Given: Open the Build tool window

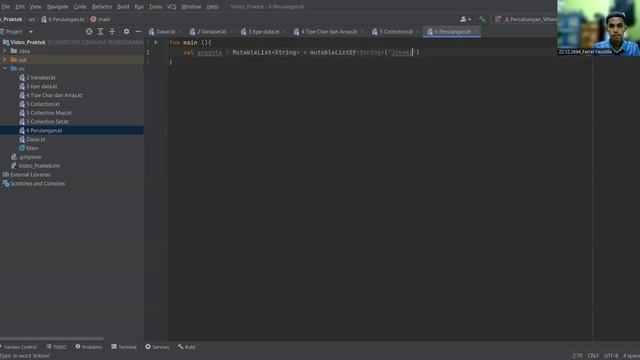Looking at the screenshot, I should 187,347.
